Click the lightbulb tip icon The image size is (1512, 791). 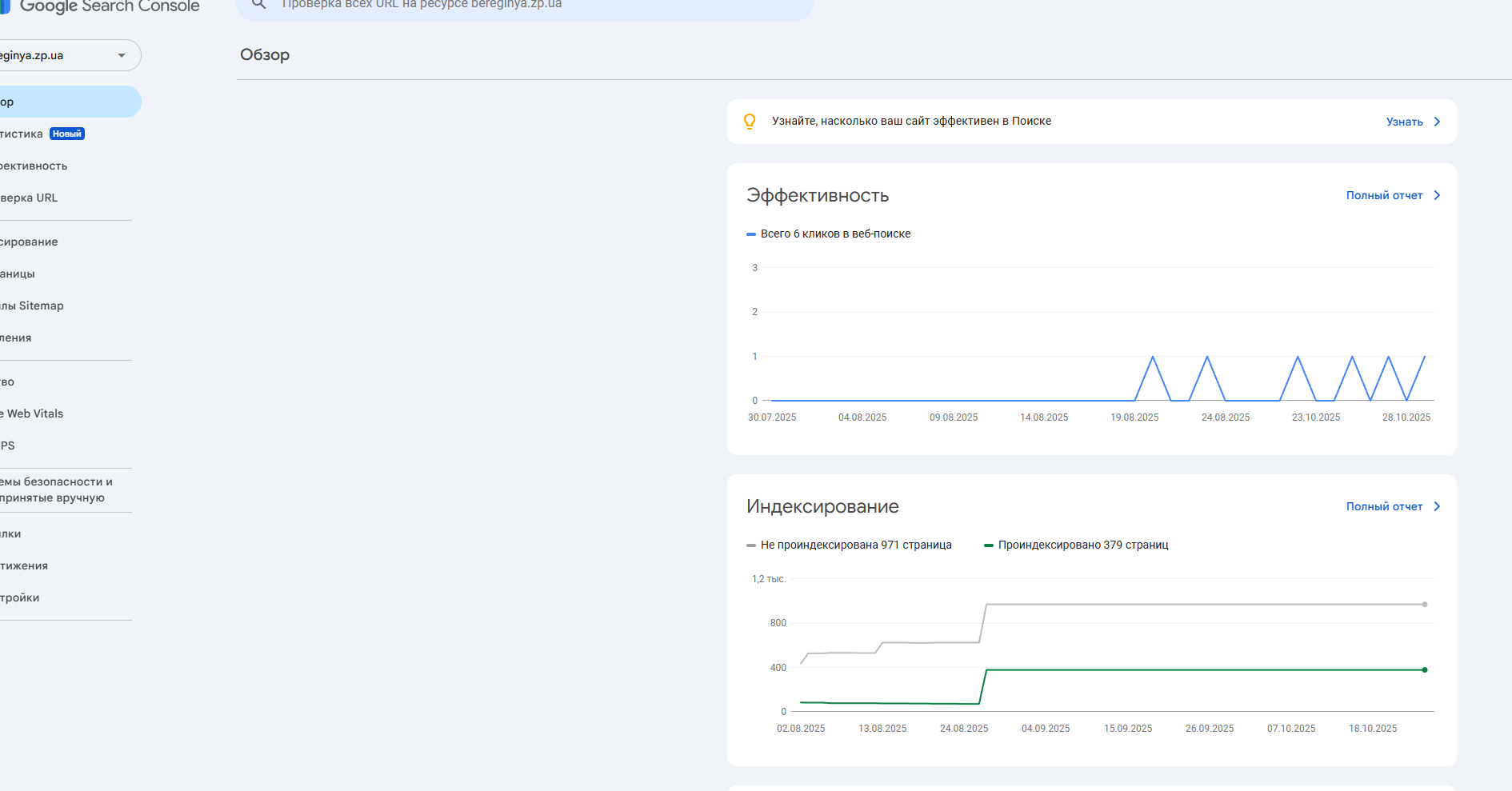pos(750,122)
